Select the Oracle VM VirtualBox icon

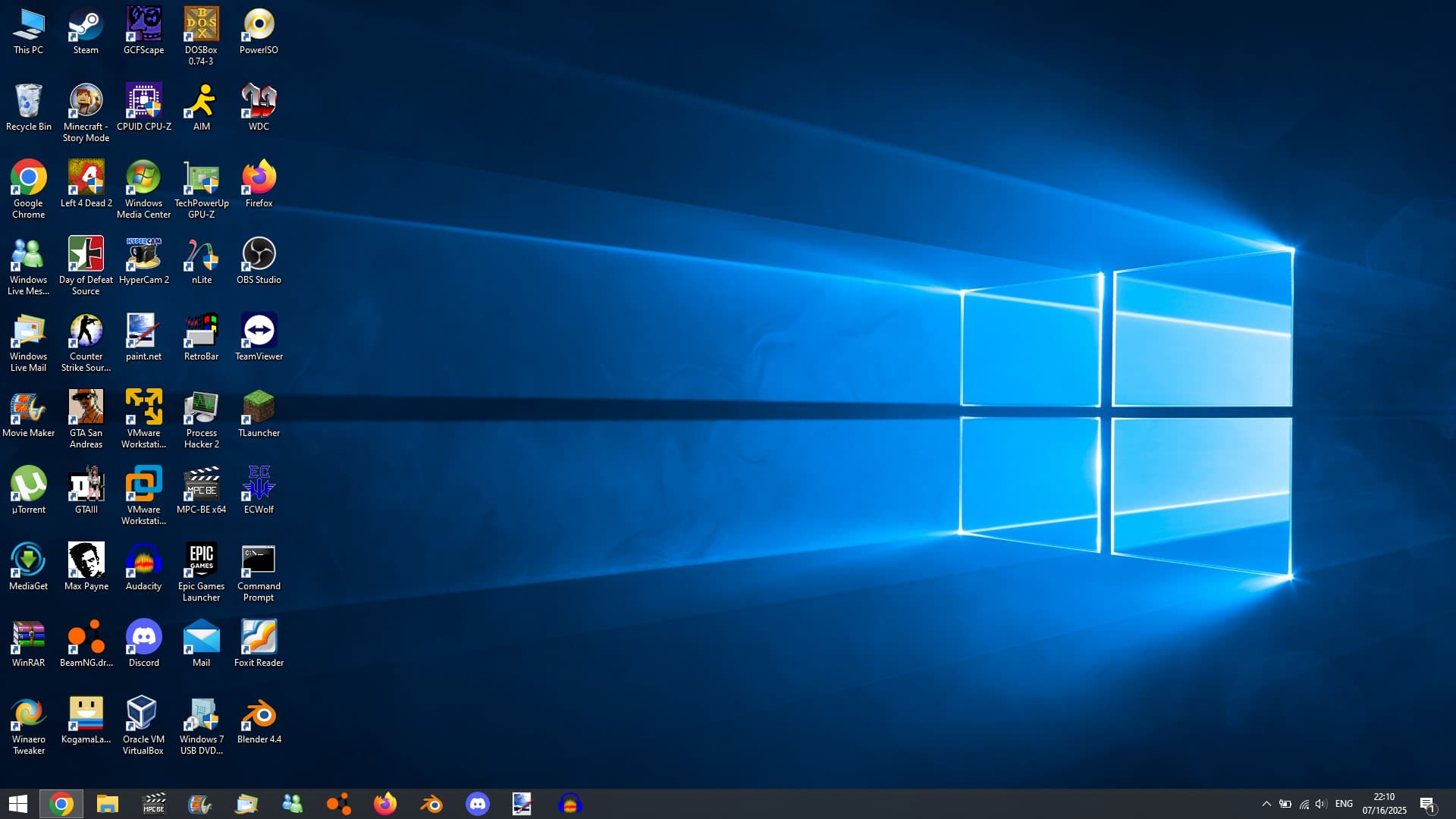(x=143, y=714)
